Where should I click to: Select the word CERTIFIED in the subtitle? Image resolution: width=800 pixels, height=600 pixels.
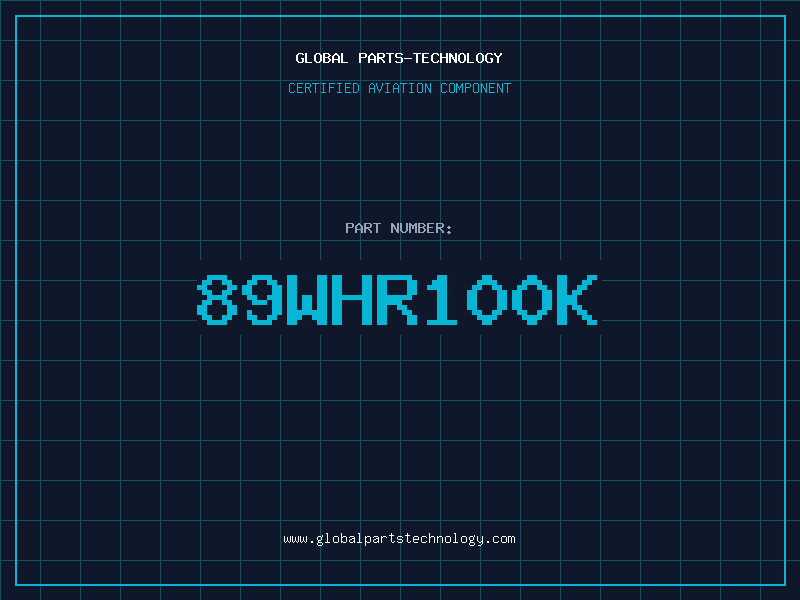pyautogui.click(x=324, y=89)
